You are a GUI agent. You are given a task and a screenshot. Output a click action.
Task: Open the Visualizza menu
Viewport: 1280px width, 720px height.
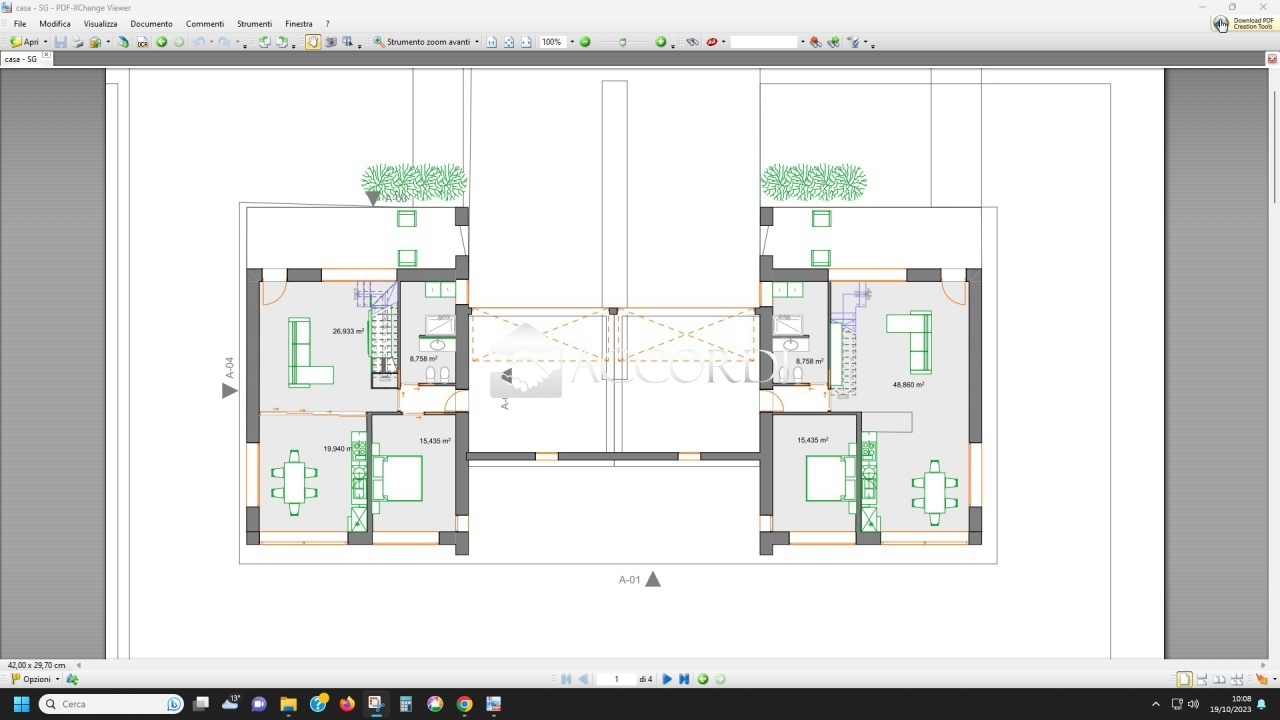tap(100, 24)
